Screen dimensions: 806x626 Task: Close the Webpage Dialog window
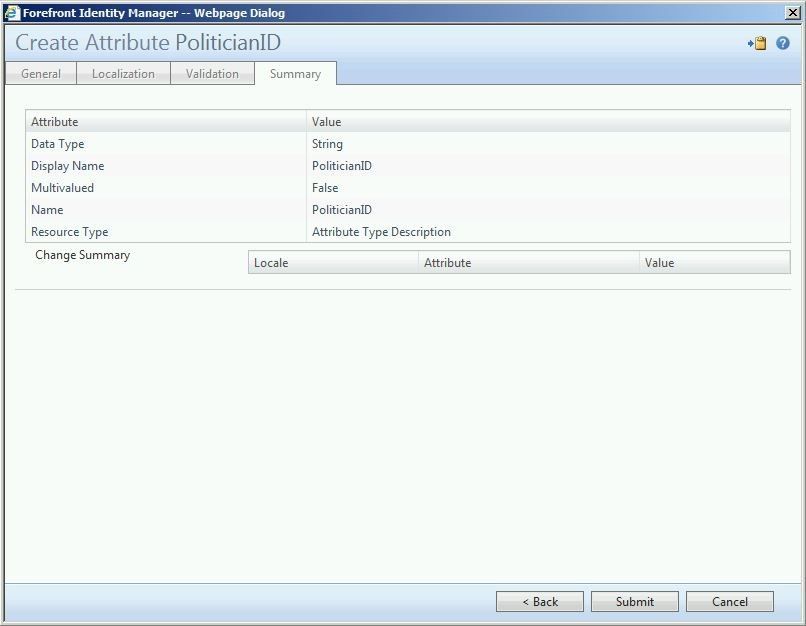coord(793,13)
